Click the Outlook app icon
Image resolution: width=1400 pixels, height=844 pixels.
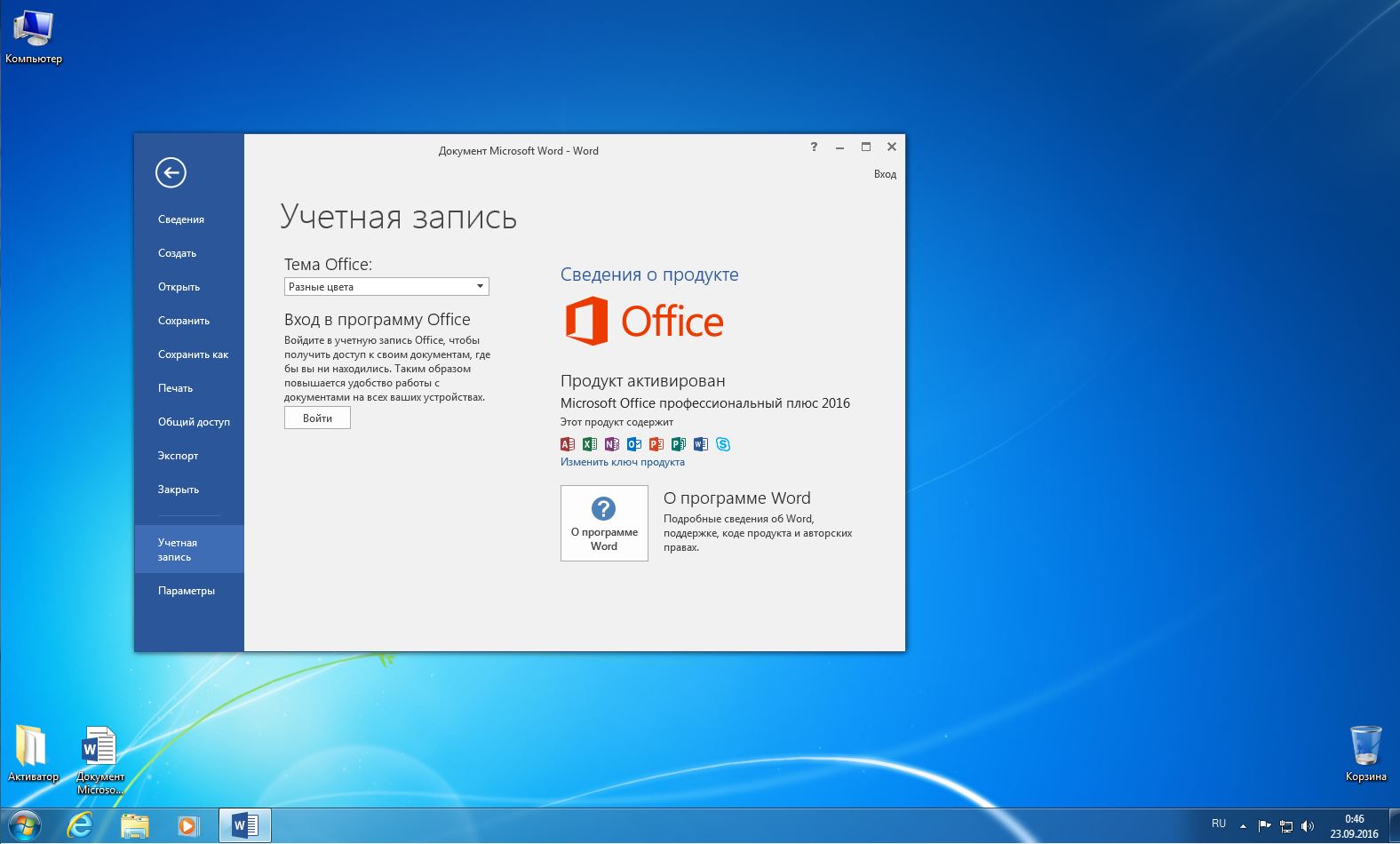[634, 444]
